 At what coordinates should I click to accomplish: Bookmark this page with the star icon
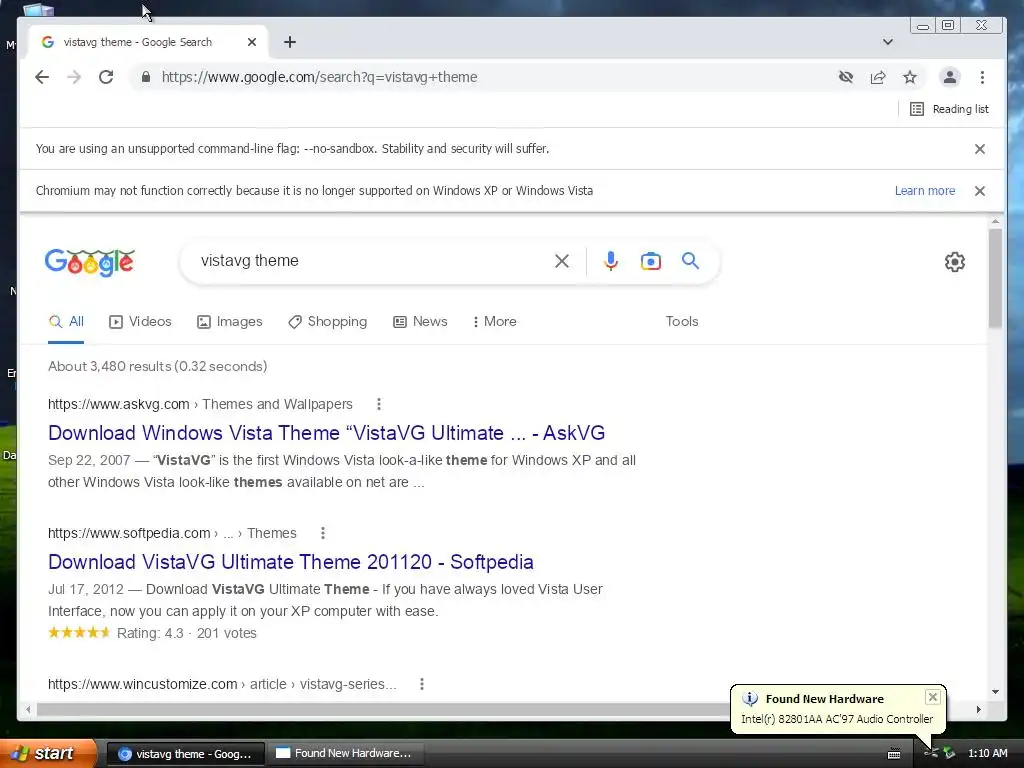tap(910, 77)
